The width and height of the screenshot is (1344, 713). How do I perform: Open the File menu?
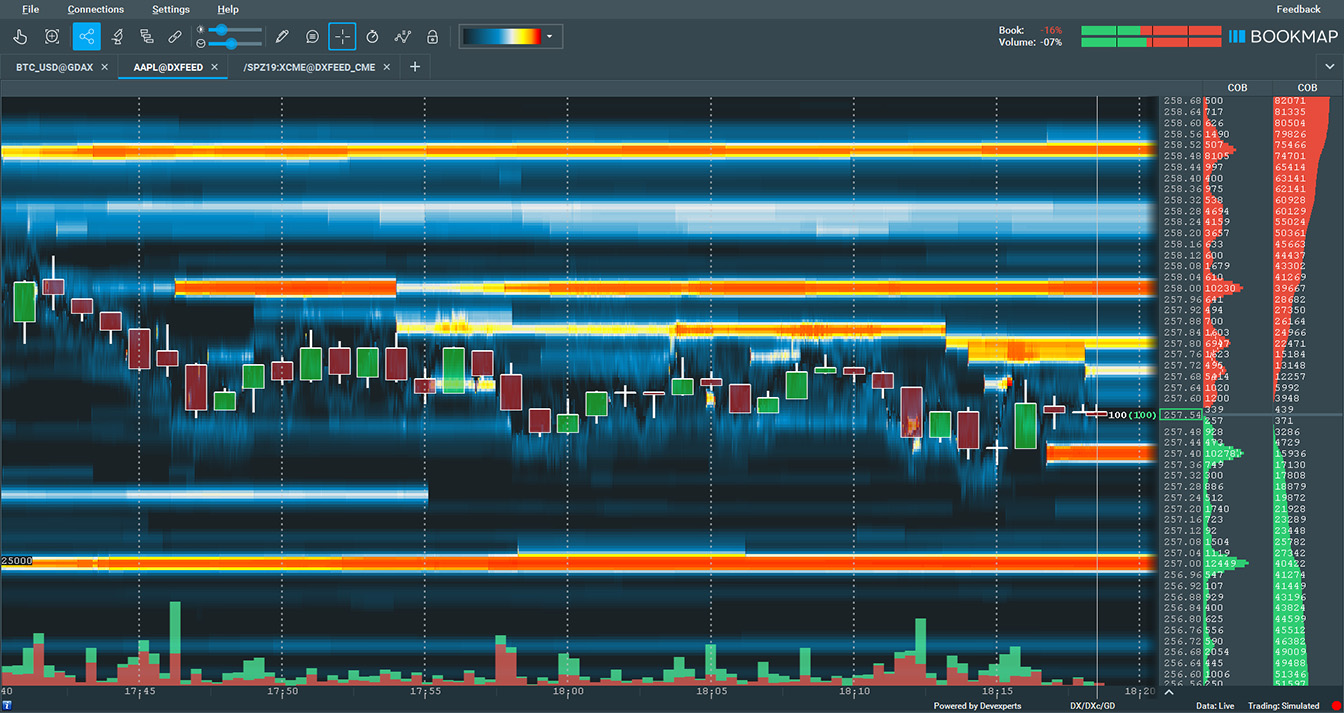(31, 9)
